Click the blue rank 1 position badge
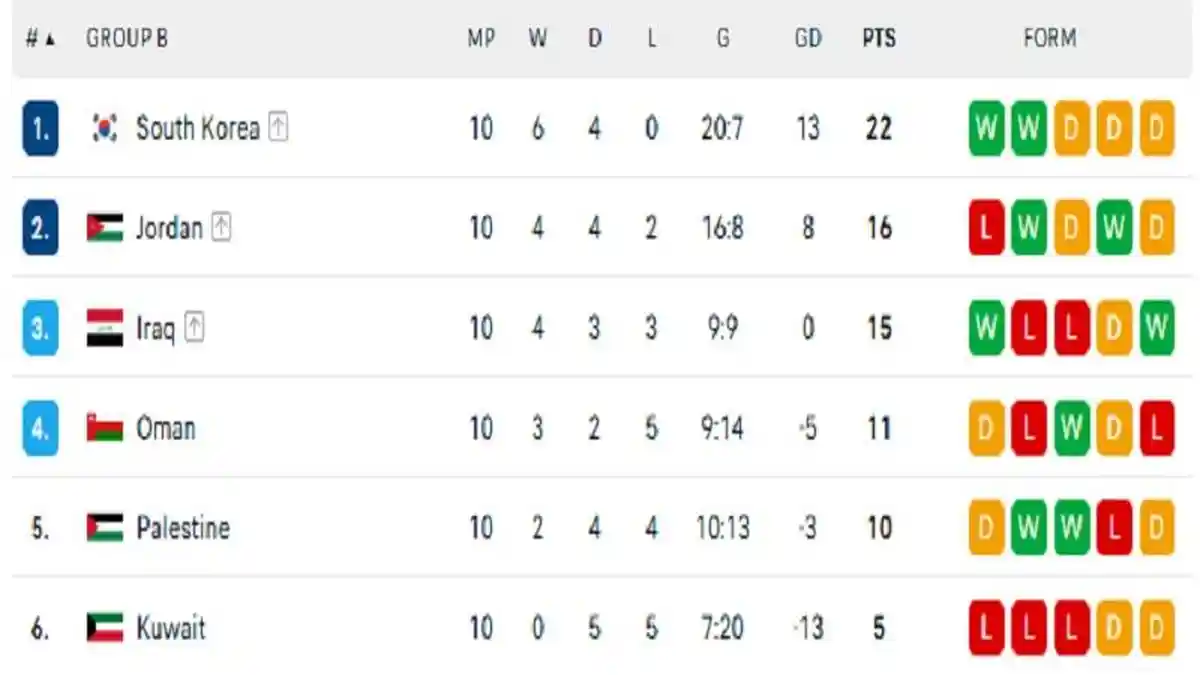 (40, 128)
